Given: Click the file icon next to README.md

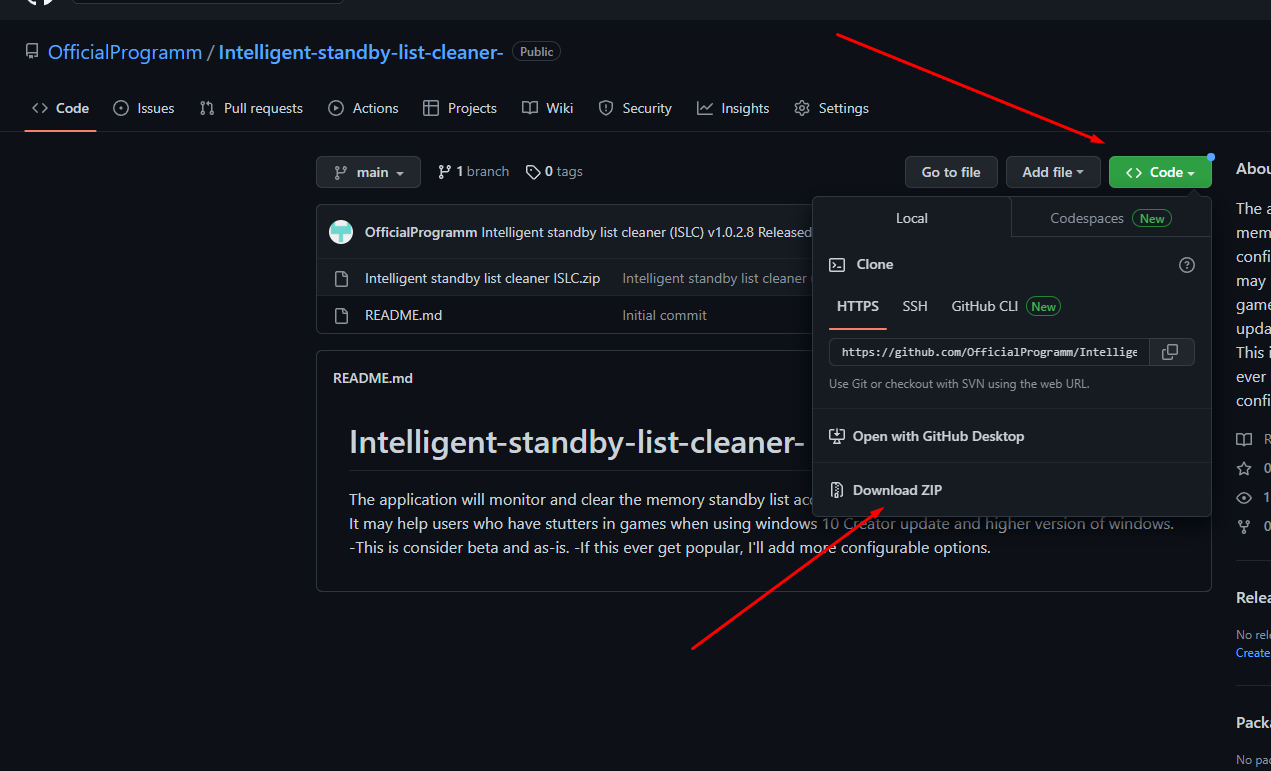Looking at the screenshot, I should 342,315.
